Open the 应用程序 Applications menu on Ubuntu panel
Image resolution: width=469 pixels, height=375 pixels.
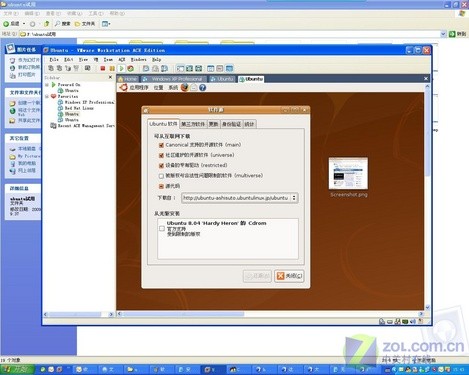(139, 88)
